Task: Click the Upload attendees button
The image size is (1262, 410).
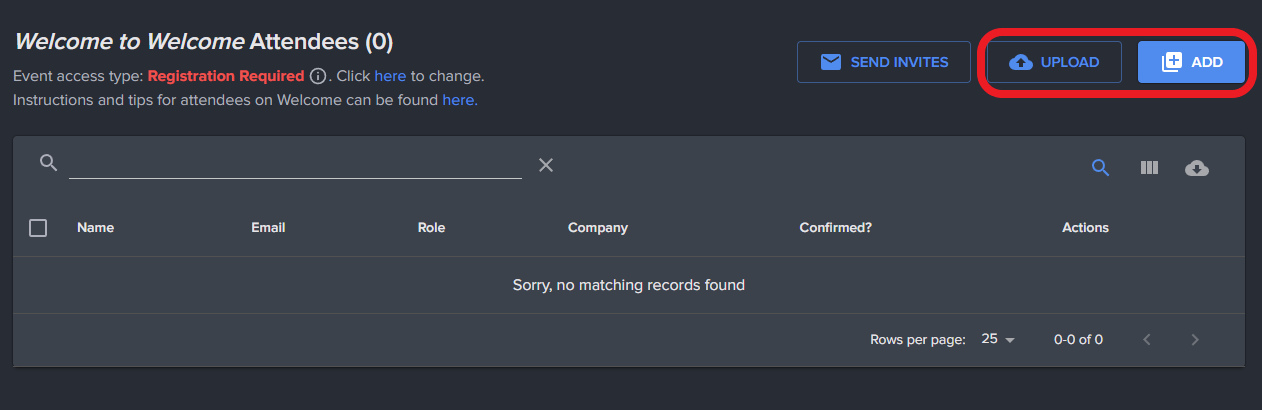Action: [x=1054, y=62]
